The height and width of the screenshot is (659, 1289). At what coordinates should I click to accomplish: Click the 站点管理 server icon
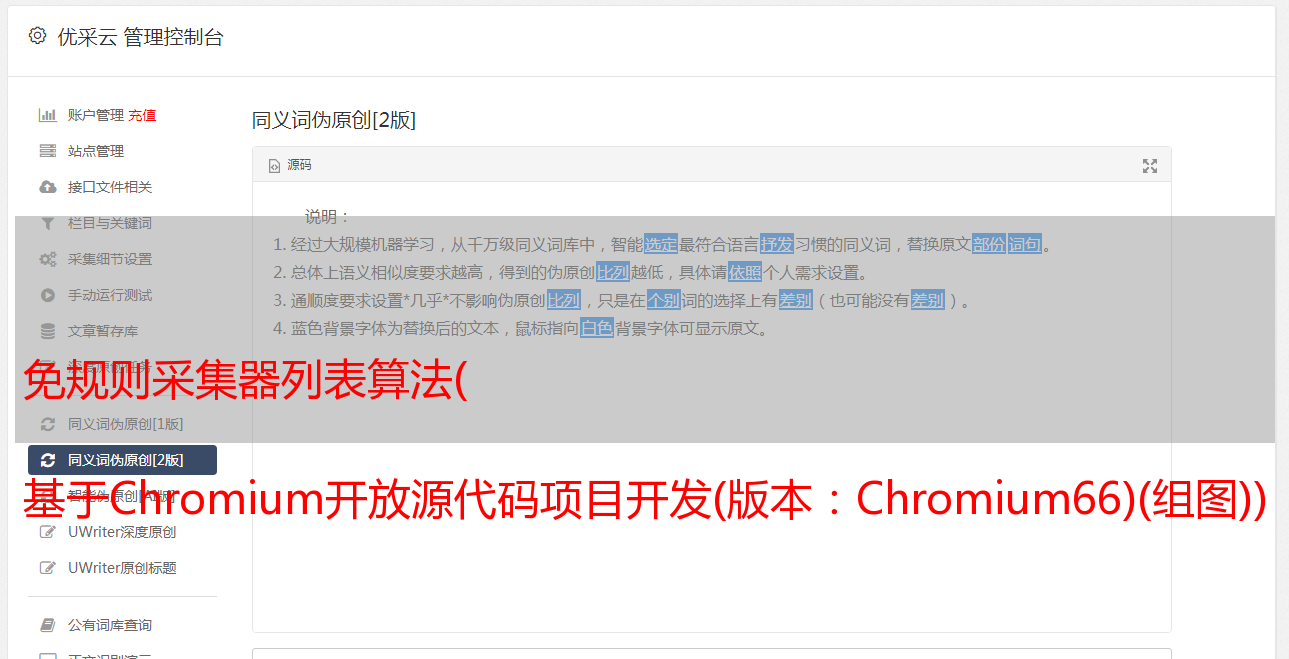click(48, 151)
